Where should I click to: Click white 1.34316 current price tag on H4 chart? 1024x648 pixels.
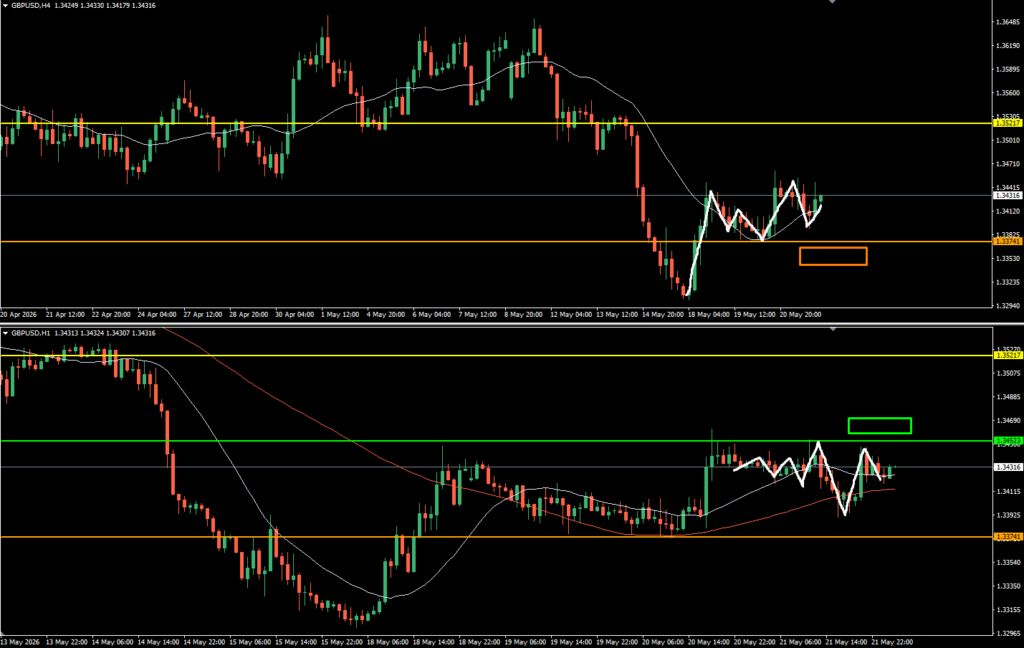(x=1007, y=195)
